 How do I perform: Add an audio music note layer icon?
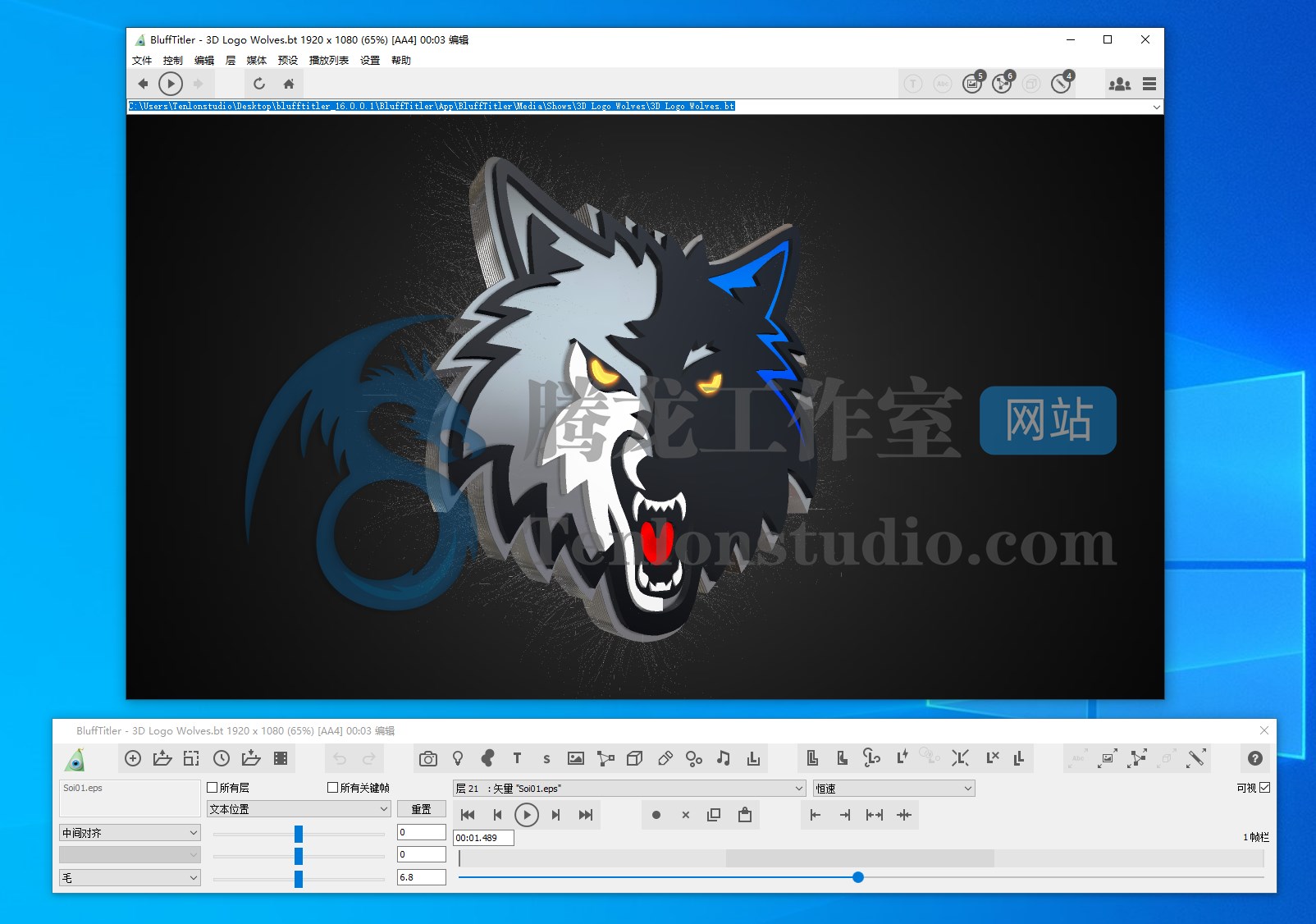coord(723,758)
